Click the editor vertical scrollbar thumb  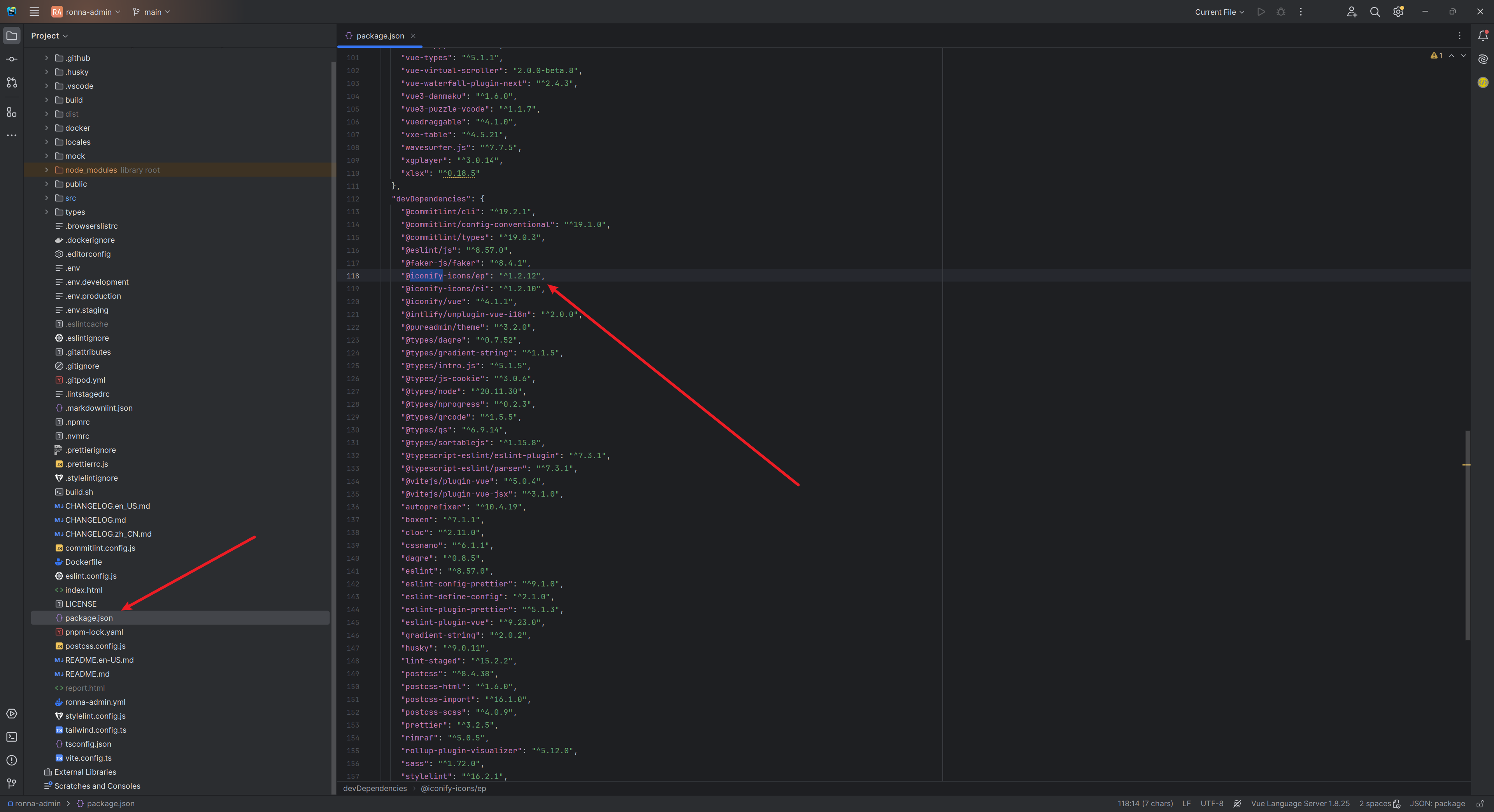(1467, 535)
